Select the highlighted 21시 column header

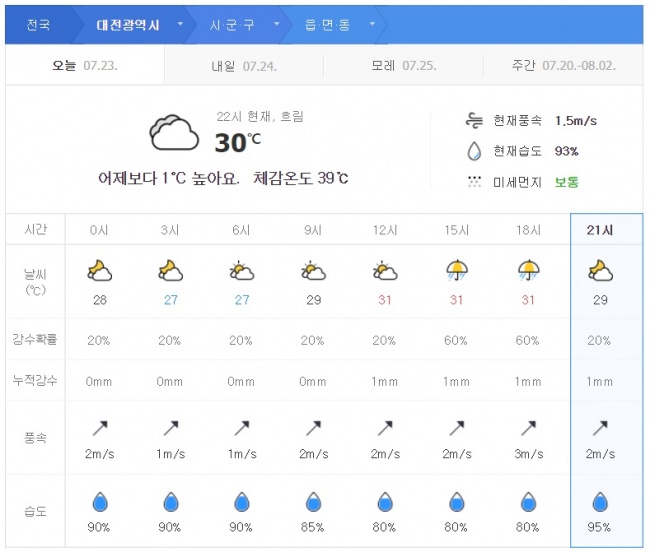(x=600, y=230)
